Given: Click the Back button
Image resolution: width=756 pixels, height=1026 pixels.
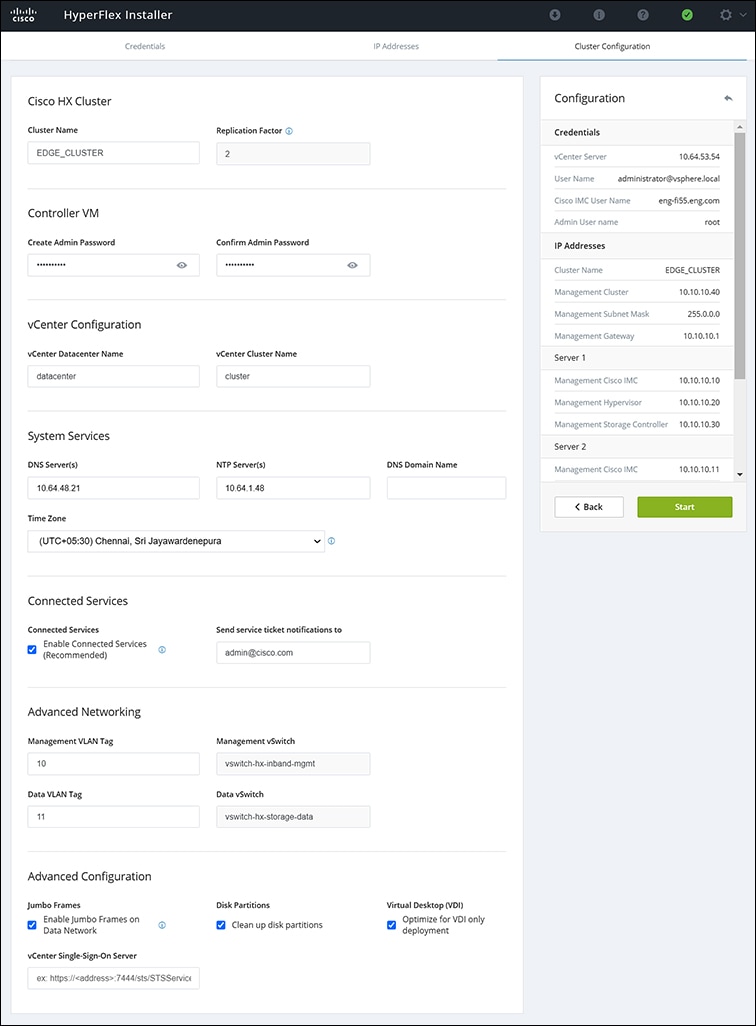Looking at the screenshot, I should coord(588,507).
